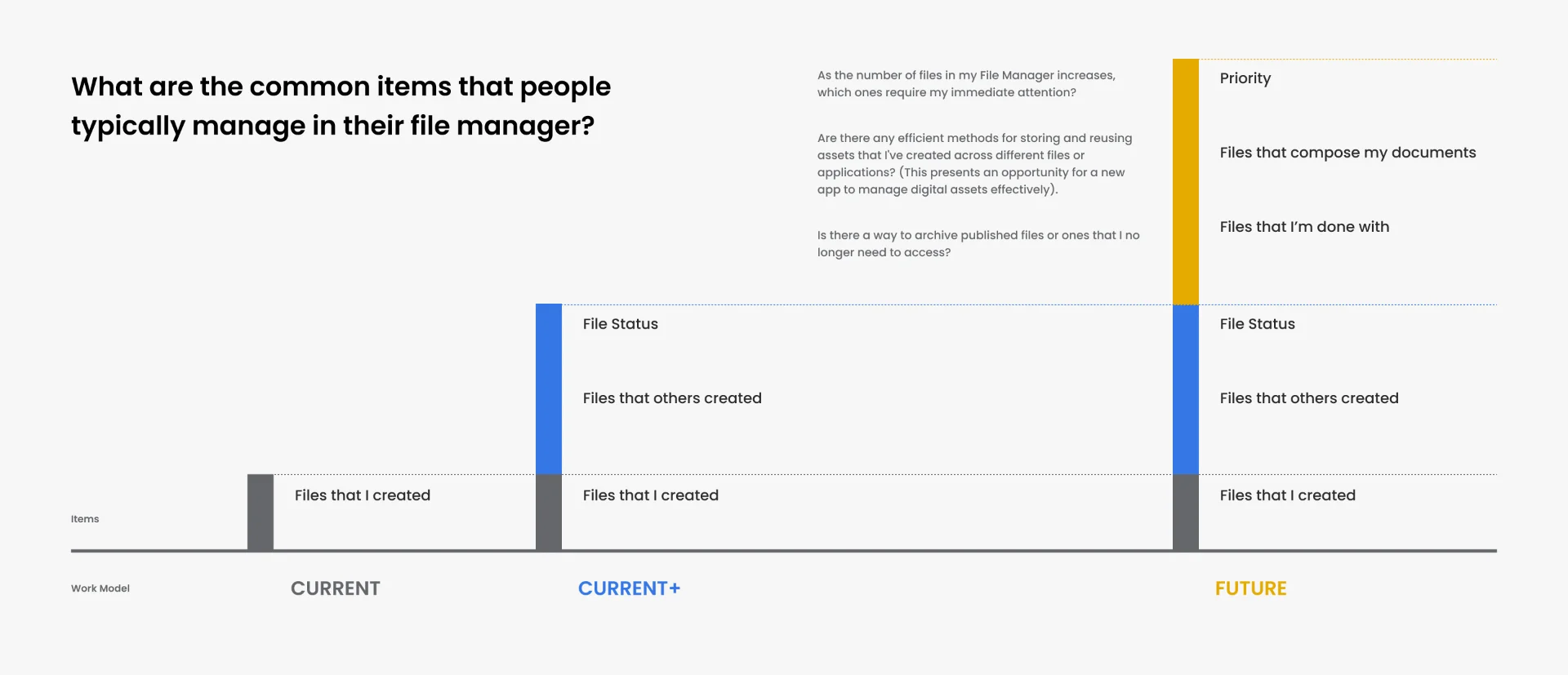Select the blue bar in the CURRENT+ column

pos(548,389)
